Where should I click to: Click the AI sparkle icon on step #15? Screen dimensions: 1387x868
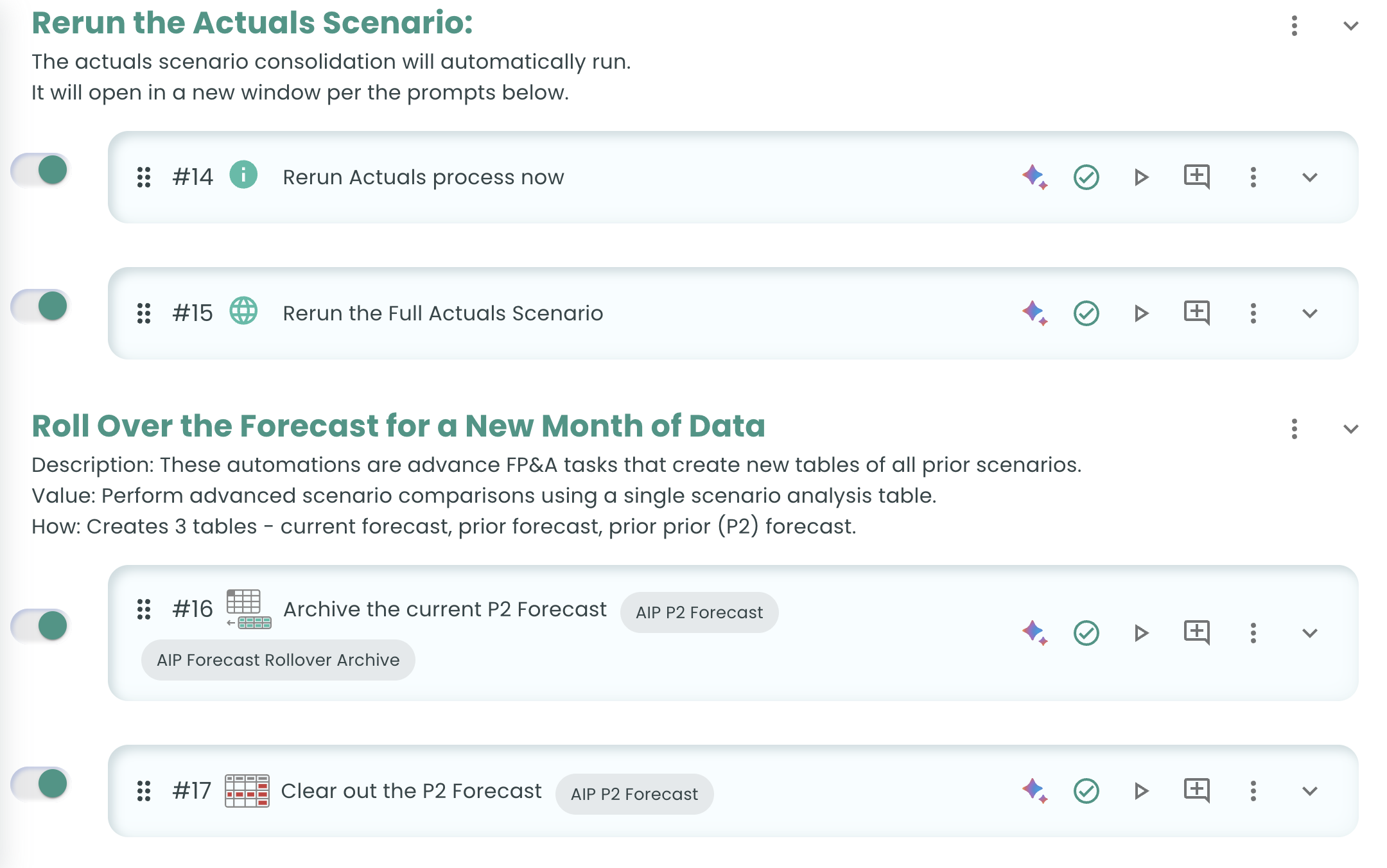pos(1034,313)
